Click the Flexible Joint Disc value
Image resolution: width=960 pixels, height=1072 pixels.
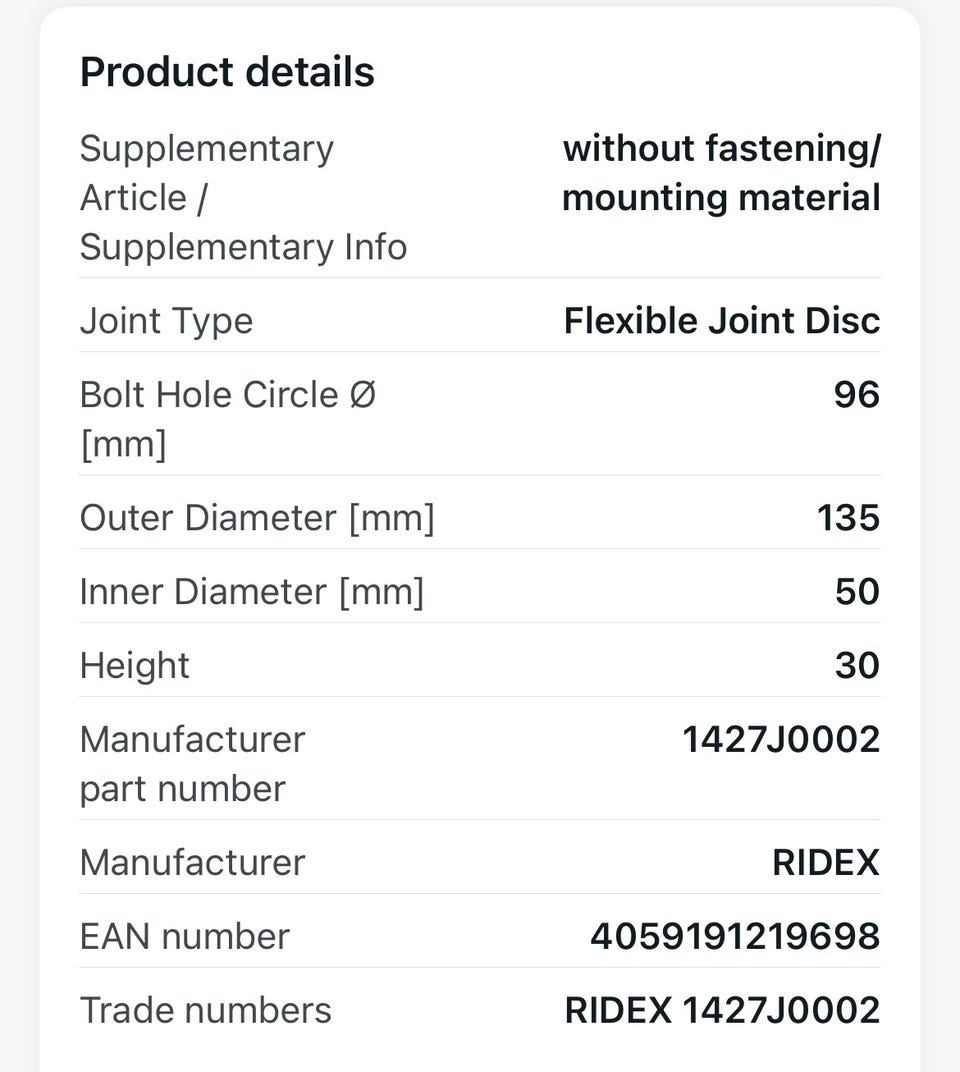pos(722,320)
